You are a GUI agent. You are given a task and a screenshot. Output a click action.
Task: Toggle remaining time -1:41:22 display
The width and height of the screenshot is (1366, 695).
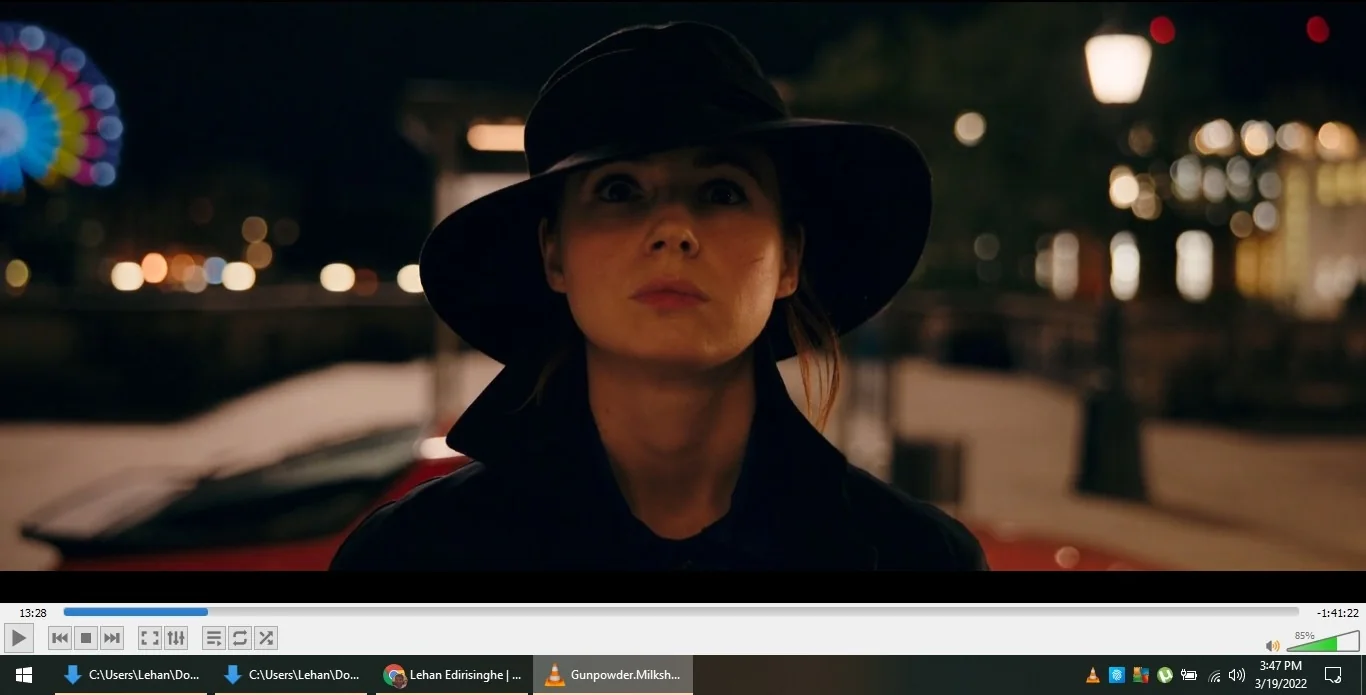pos(1337,613)
